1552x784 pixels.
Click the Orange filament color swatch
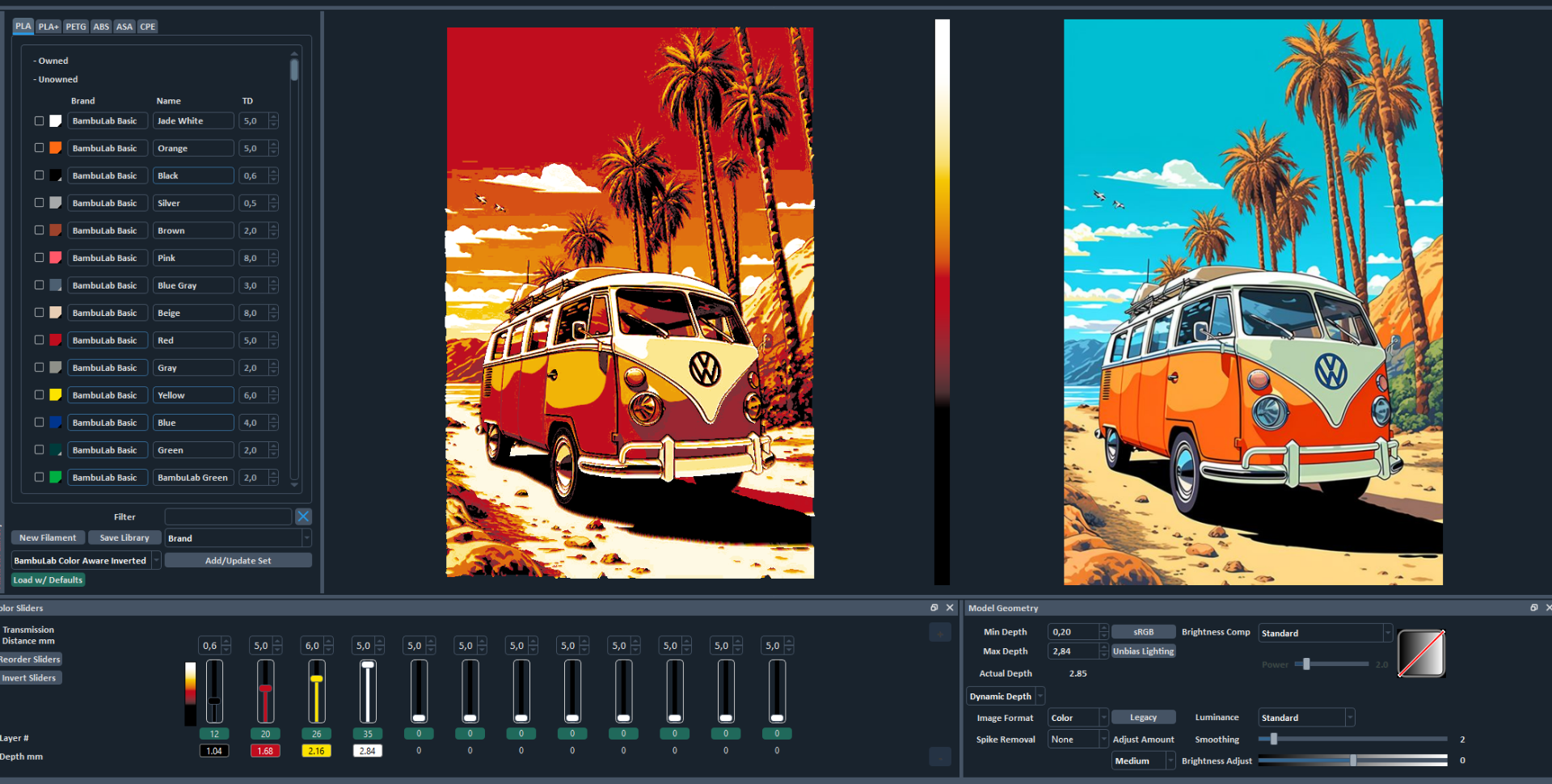click(56, 148)
